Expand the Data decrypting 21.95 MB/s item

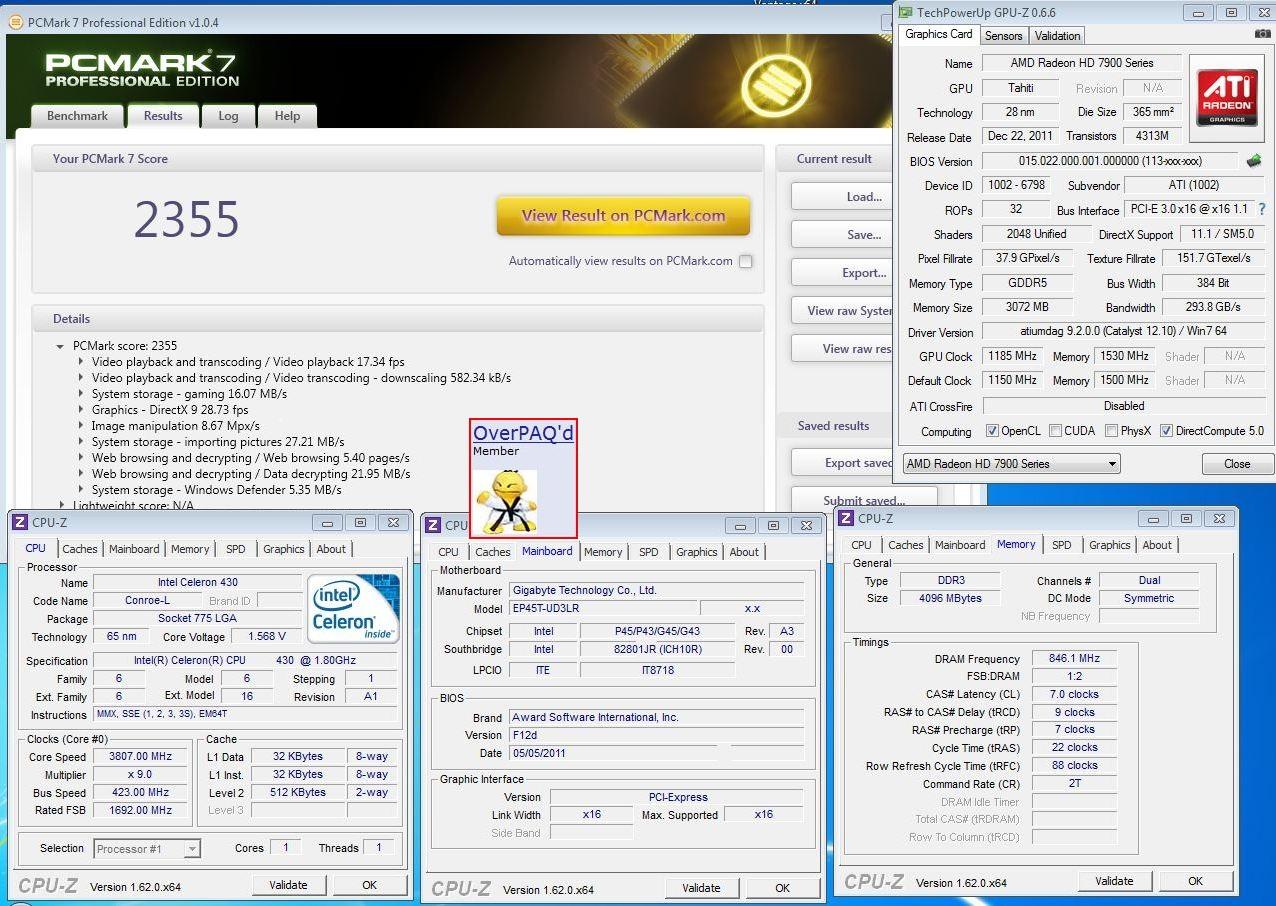click(82, 474)
